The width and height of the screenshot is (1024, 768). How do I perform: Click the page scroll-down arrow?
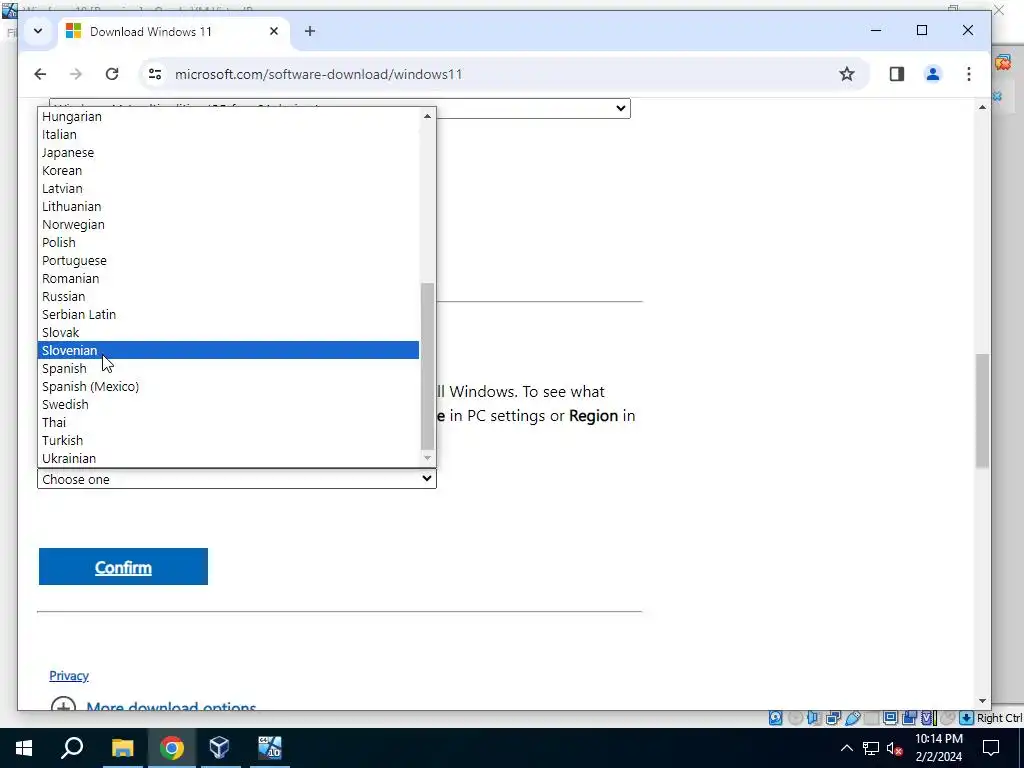(x=982, y=701)
